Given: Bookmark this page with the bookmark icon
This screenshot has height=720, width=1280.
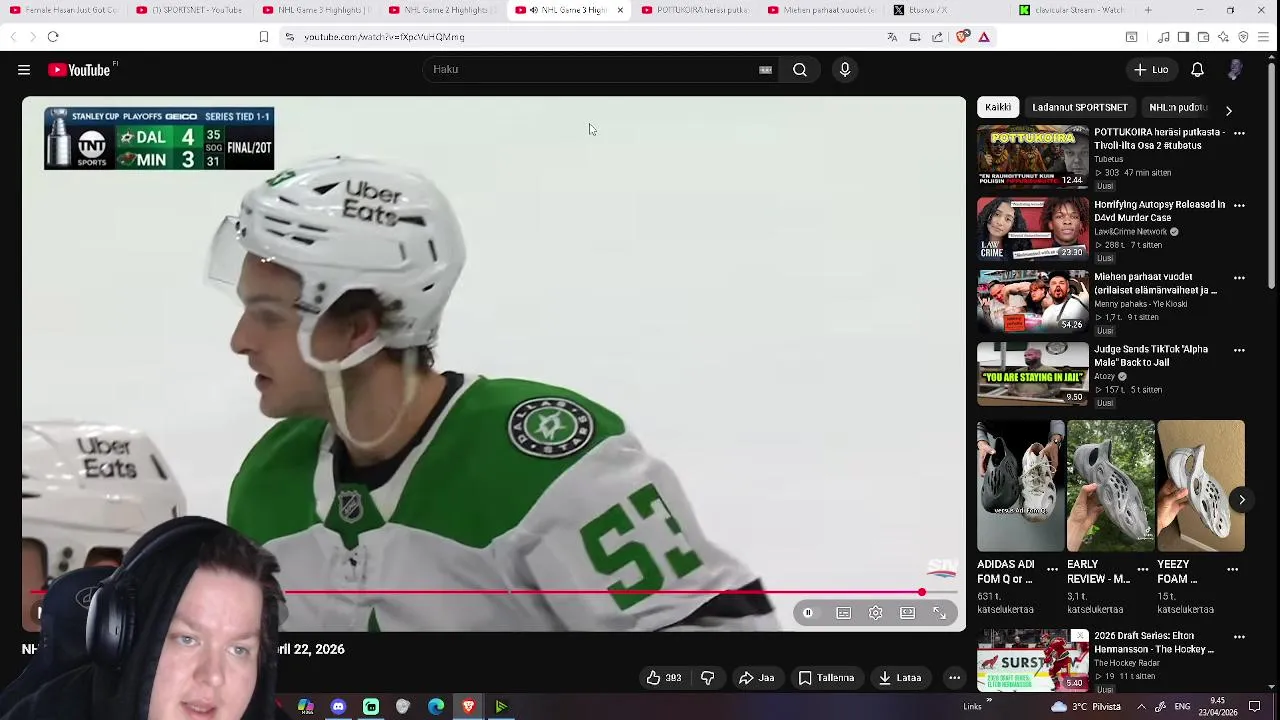Looking at the screenshot, I should tap(264, 37).
